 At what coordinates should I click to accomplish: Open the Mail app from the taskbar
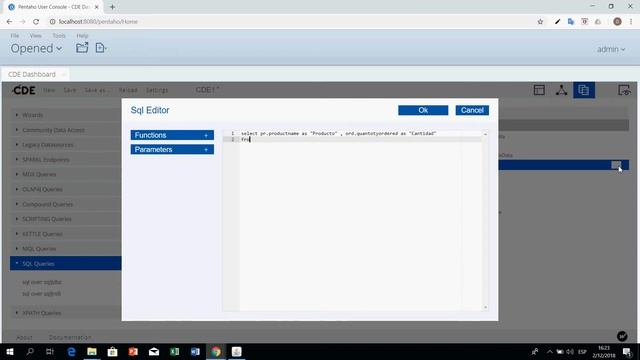pos(154,351)
